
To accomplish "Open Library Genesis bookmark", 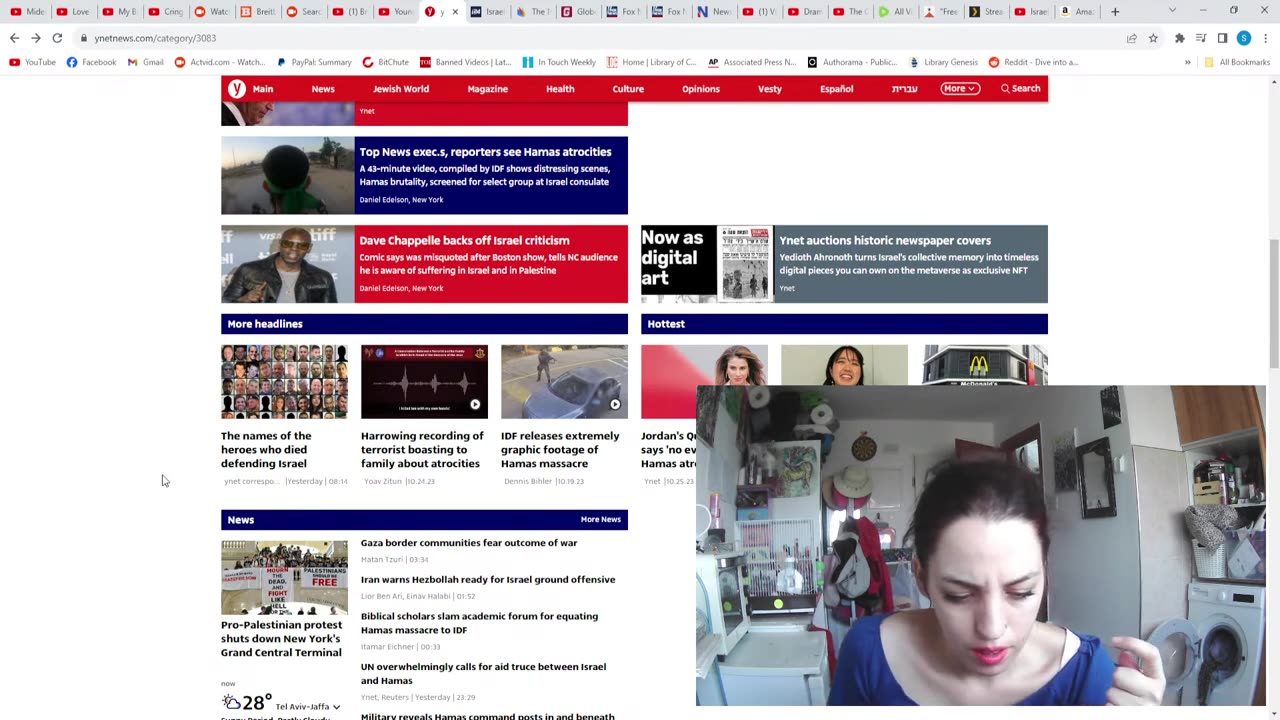I will pos(943,62).
